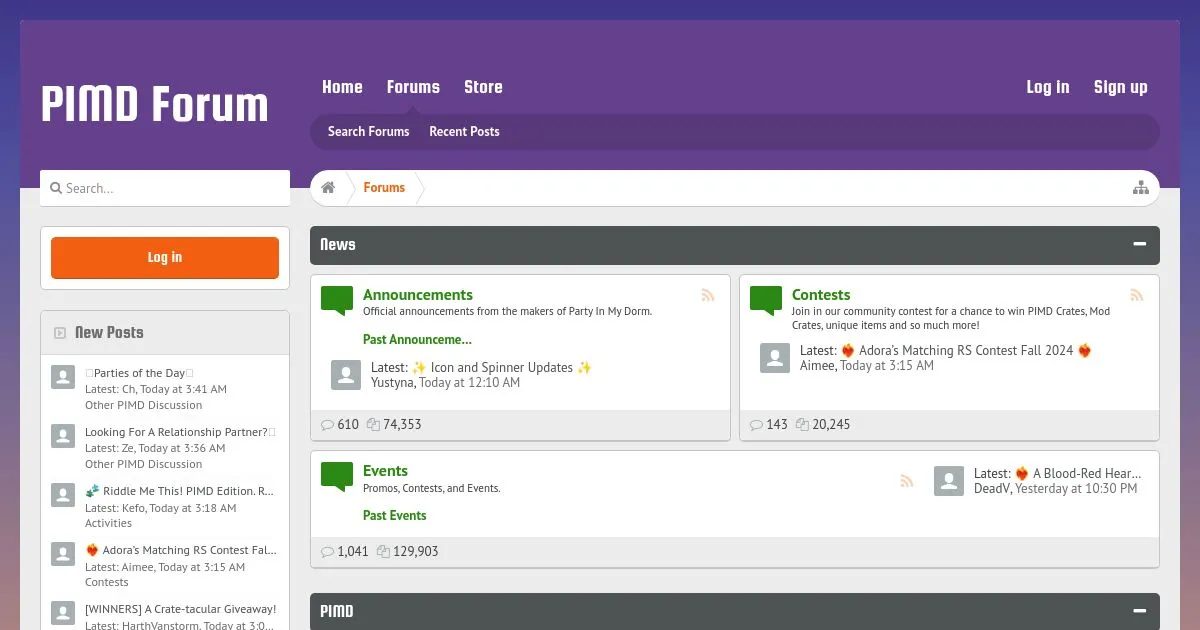
Task: Click DeadV username link
Action: tap(992, 488)
